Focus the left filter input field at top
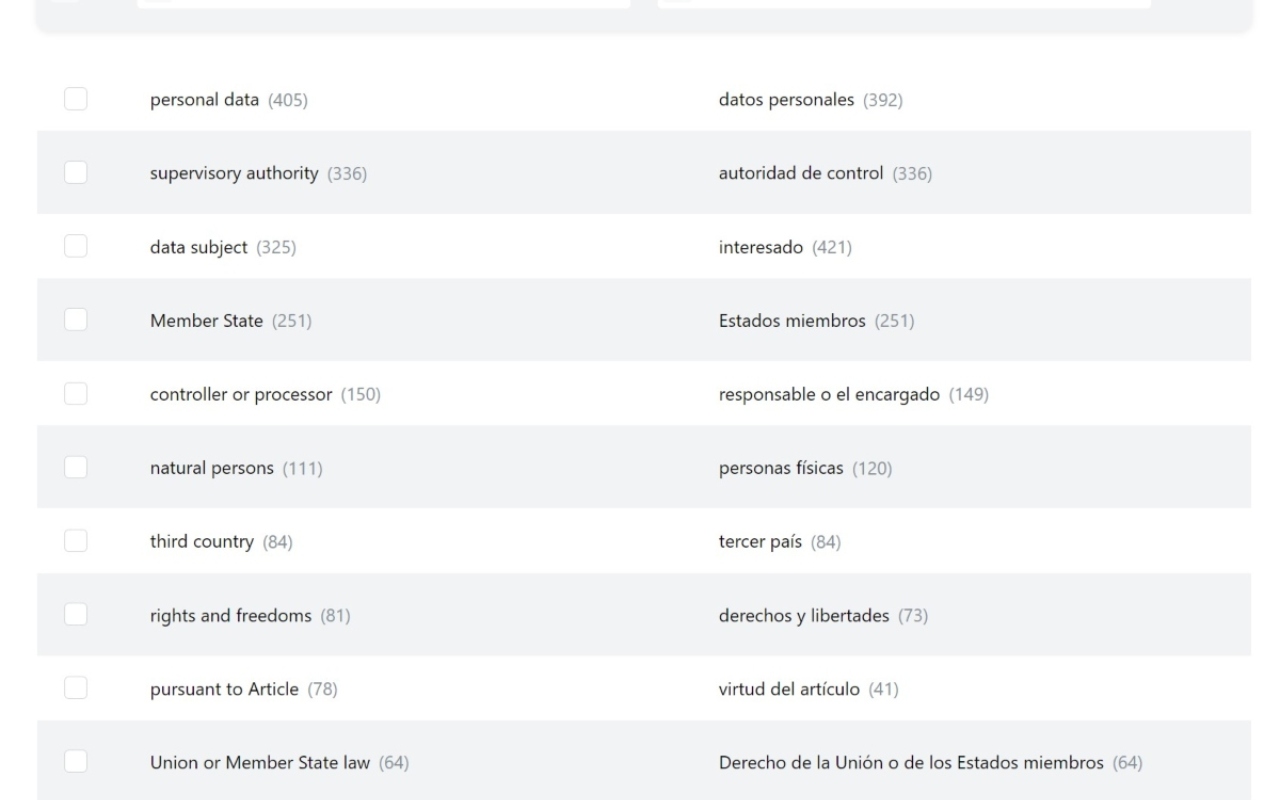The width and height of the screenshot is (1280, 800). [384, 4]
